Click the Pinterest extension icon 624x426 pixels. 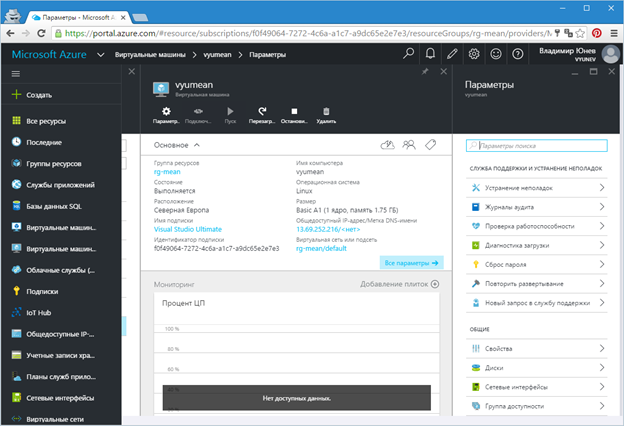[x=597, y=33]
